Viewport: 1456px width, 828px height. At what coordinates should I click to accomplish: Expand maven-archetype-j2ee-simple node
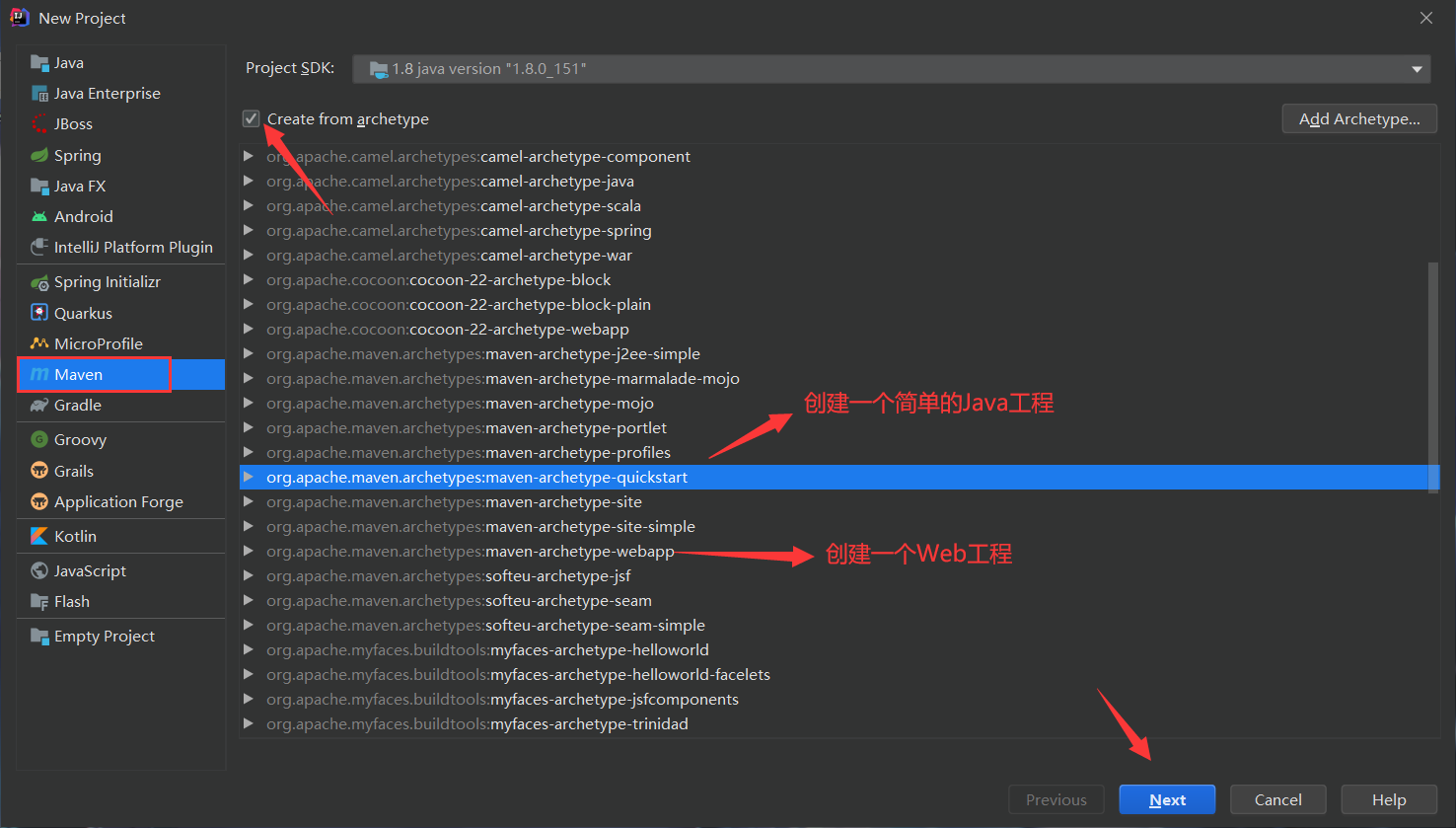click(249, 353)
